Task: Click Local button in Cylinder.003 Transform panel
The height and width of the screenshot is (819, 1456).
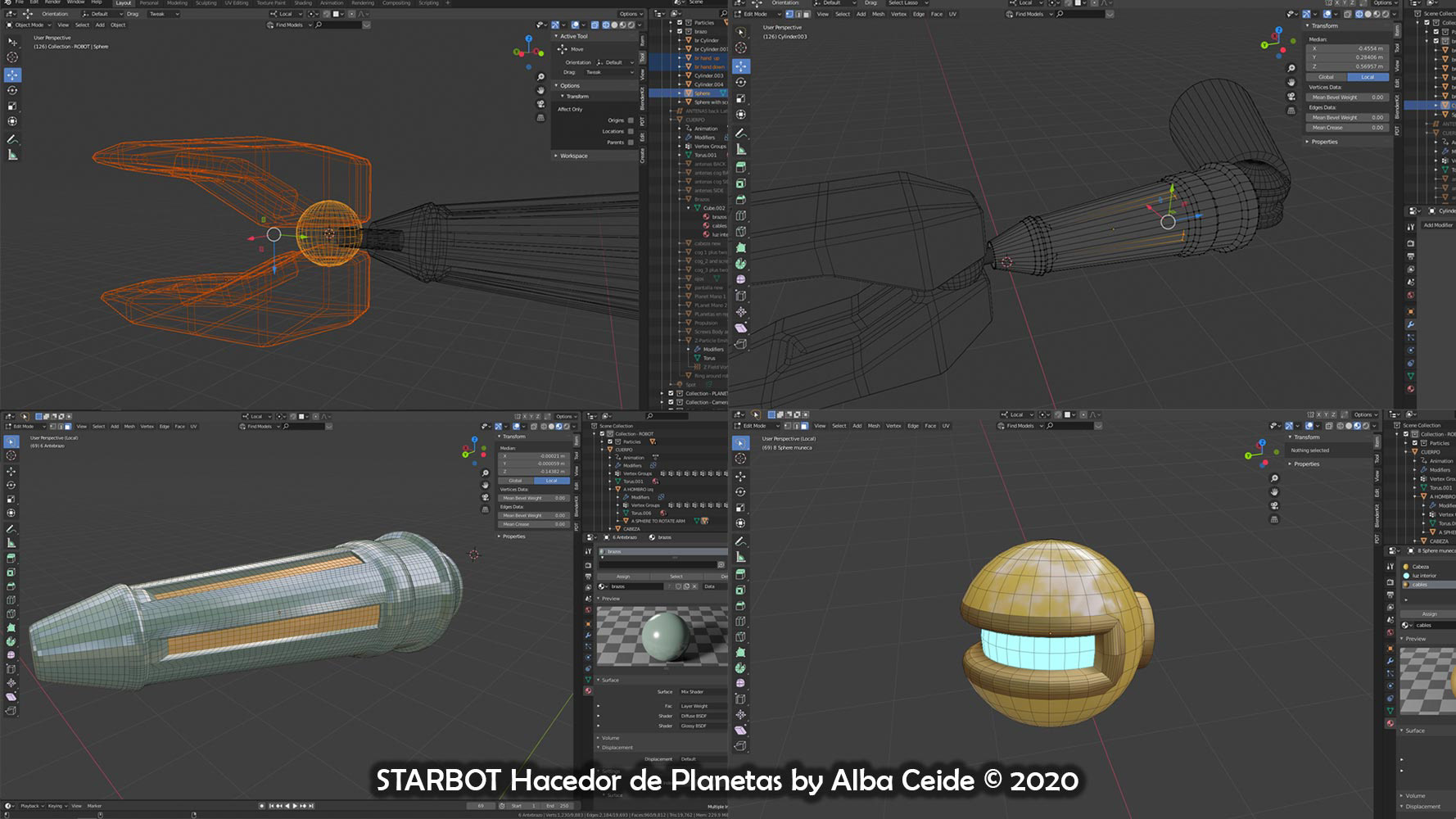Action: pyautogui.click(x=1368, y=77)
